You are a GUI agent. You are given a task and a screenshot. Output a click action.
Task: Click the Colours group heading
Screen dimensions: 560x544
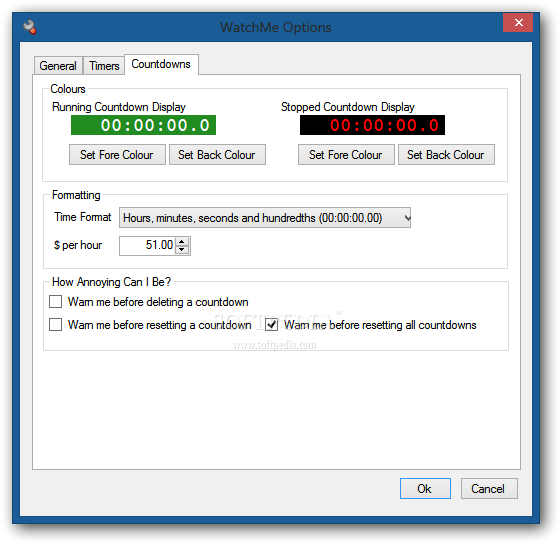point(68,89)
